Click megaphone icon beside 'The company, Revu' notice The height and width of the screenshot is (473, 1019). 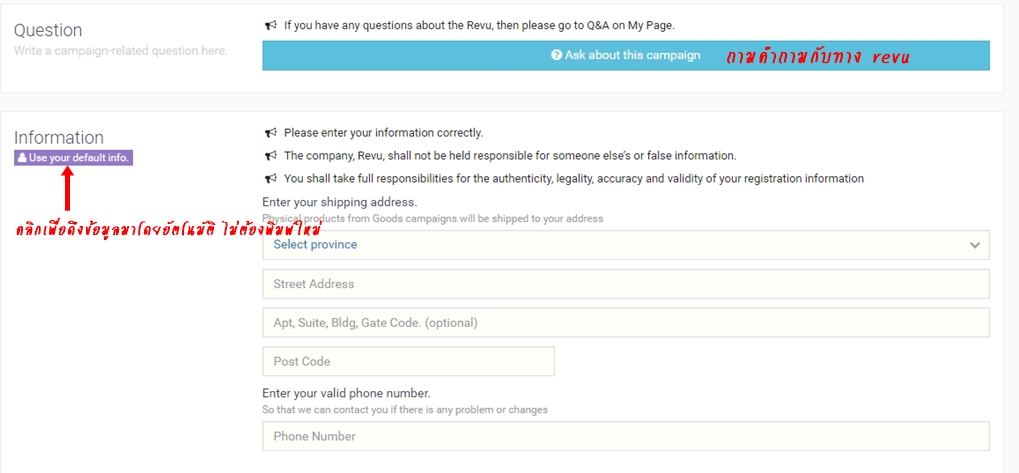(x=271, y=156)
